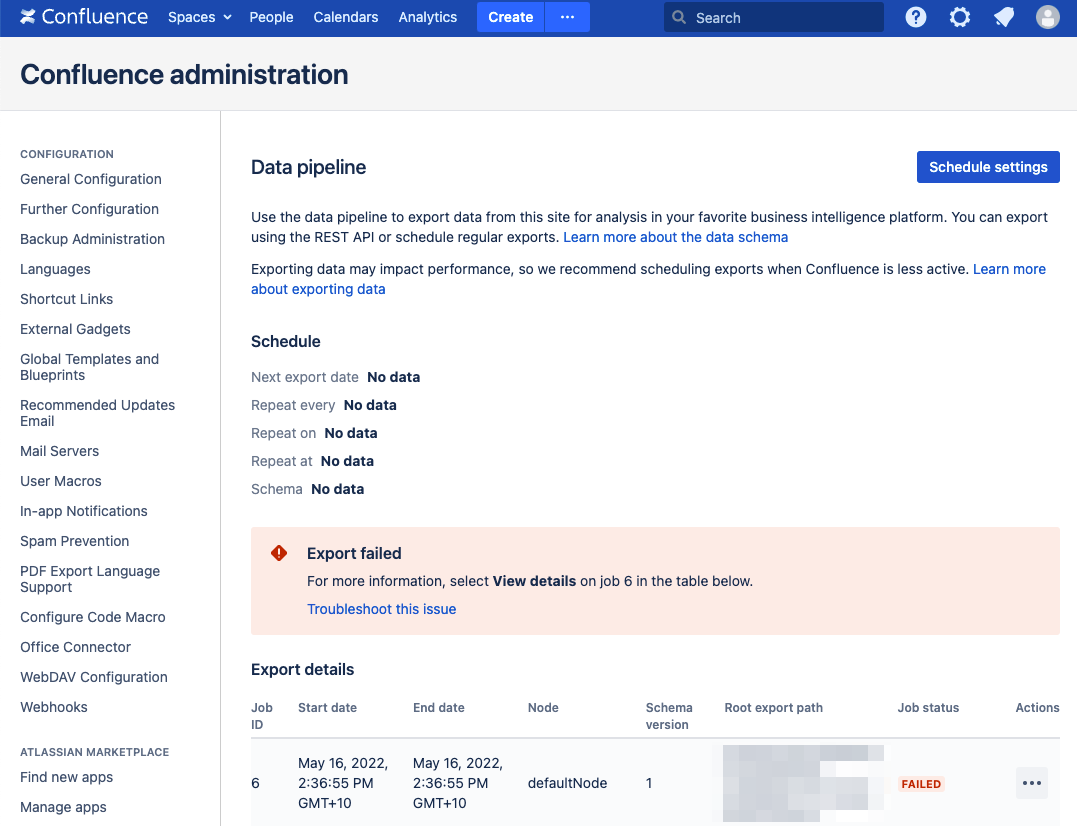1077x826 pixels.
Task: Click the Export details heading
Action: click(302, 669)
